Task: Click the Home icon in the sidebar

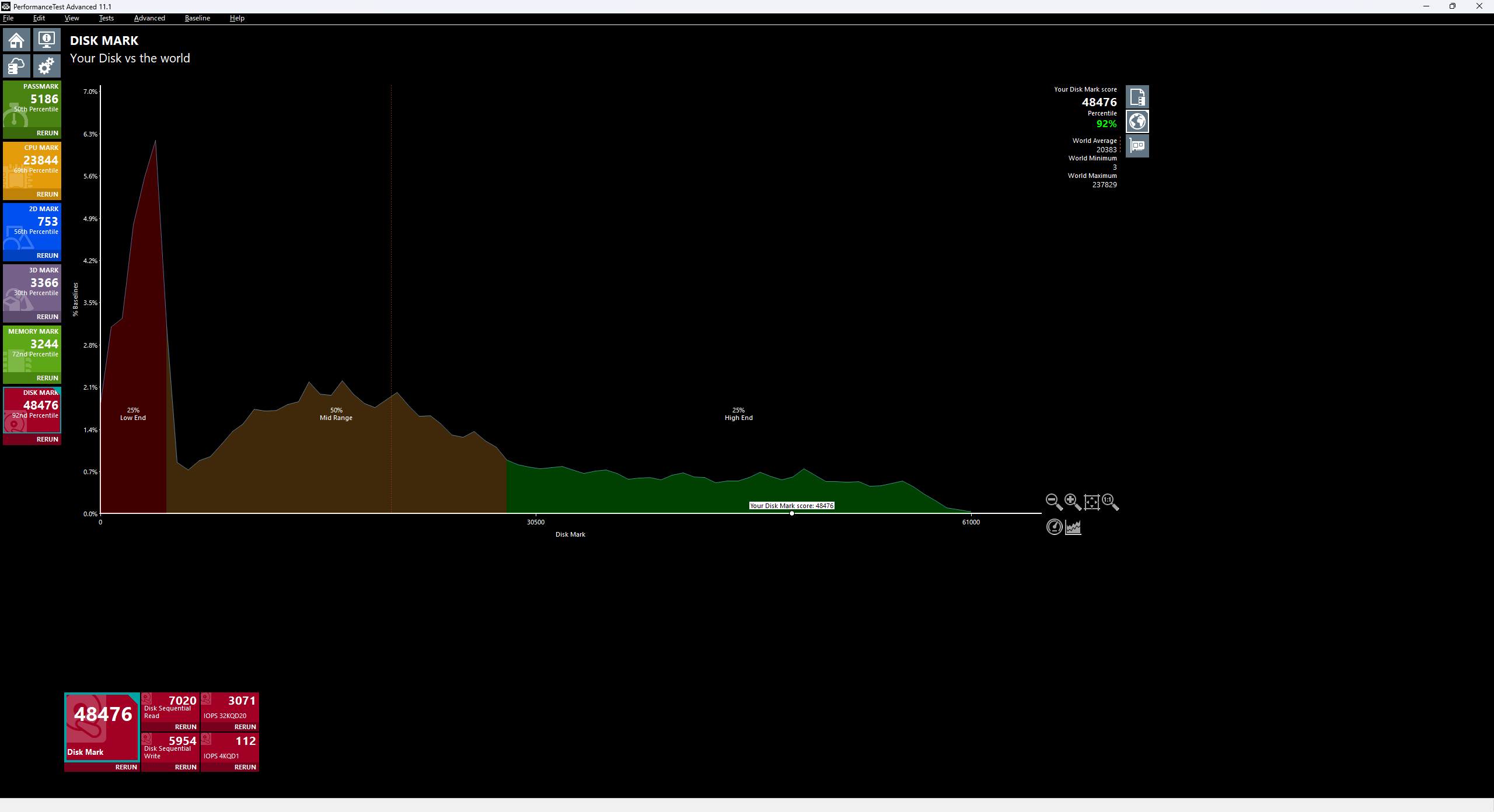Action: coord(16,40)
